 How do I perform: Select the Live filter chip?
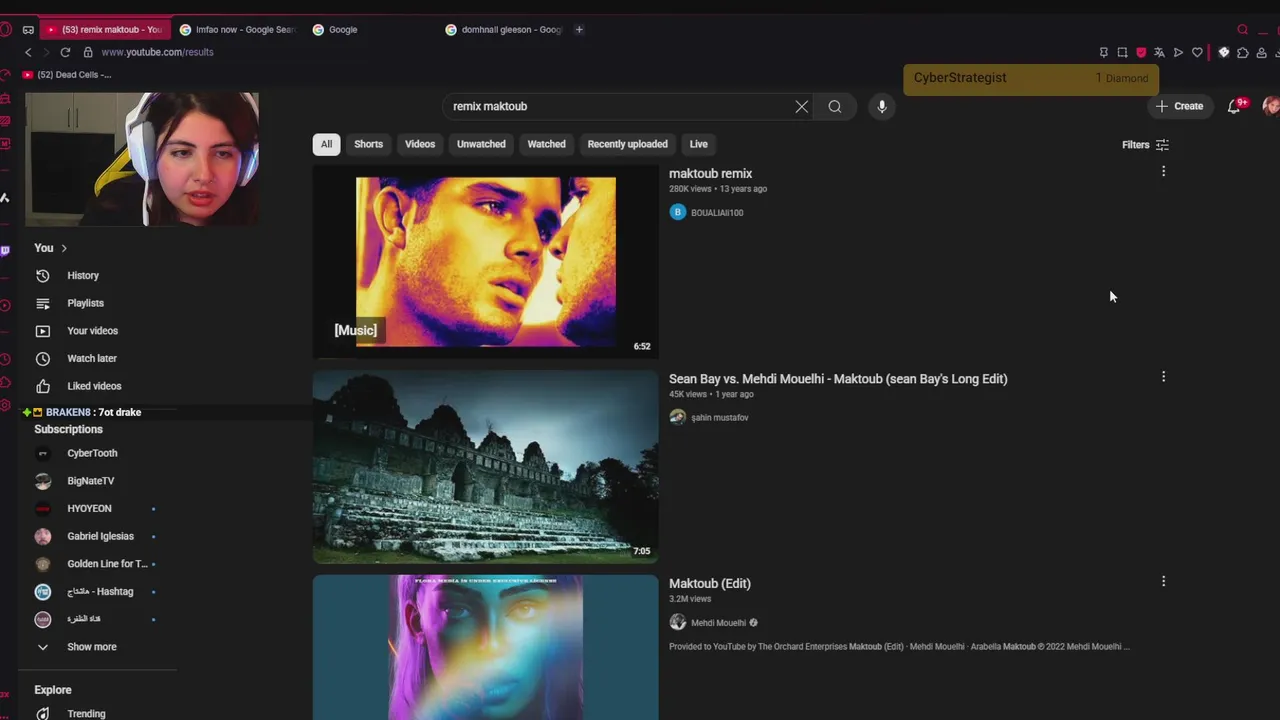click(x=698, y=144)
